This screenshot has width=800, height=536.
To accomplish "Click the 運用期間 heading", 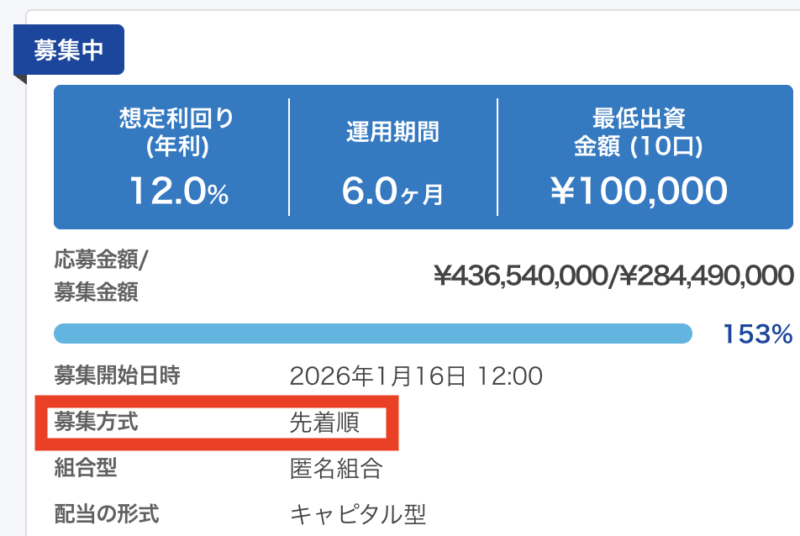I will tap(392, 133).
